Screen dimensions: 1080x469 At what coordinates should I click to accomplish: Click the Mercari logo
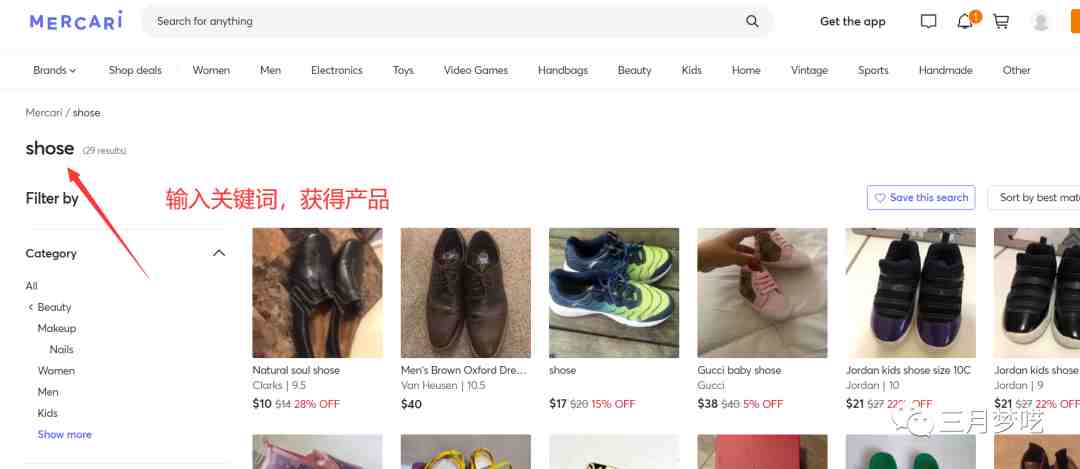point(76,21)
